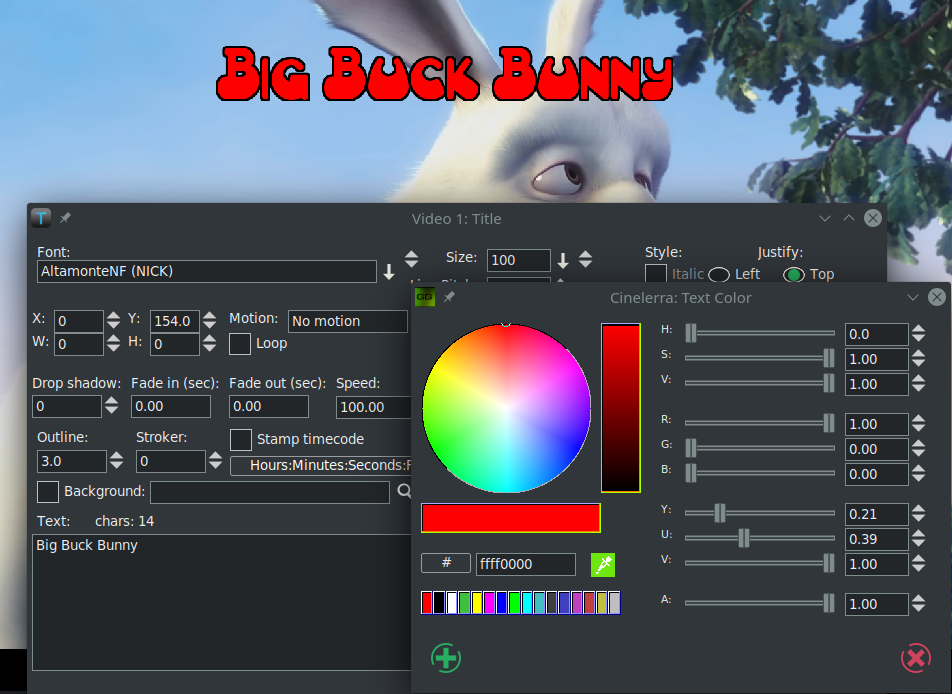The image size is (952, 694).
Task: Click the # hex color button
Action: [446, 564]
